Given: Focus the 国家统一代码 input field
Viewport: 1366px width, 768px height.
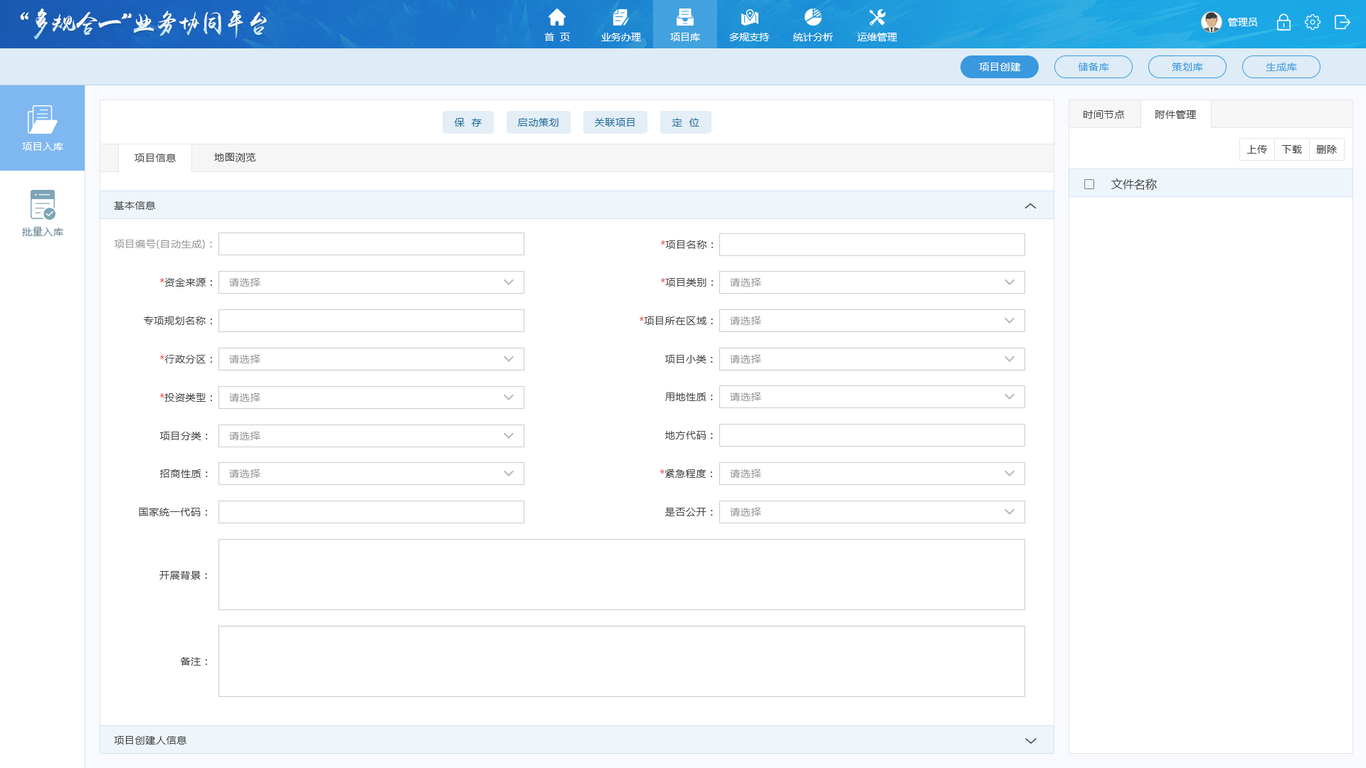Looking at the screenshot, I should (371, 512).
